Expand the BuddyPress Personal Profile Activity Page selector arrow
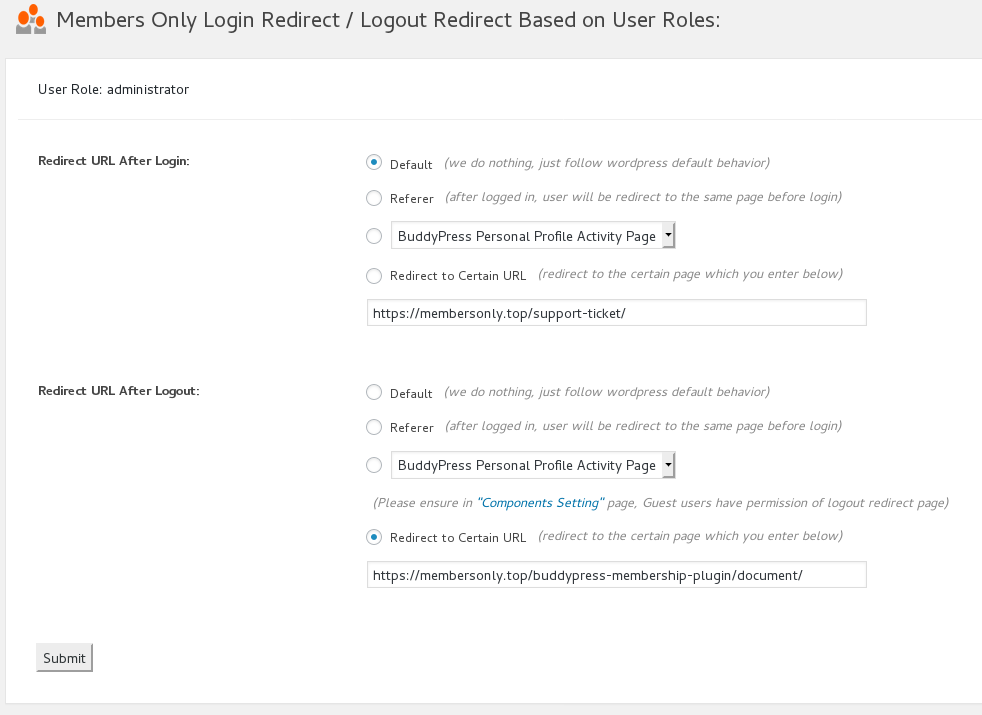 coord(666,235)
